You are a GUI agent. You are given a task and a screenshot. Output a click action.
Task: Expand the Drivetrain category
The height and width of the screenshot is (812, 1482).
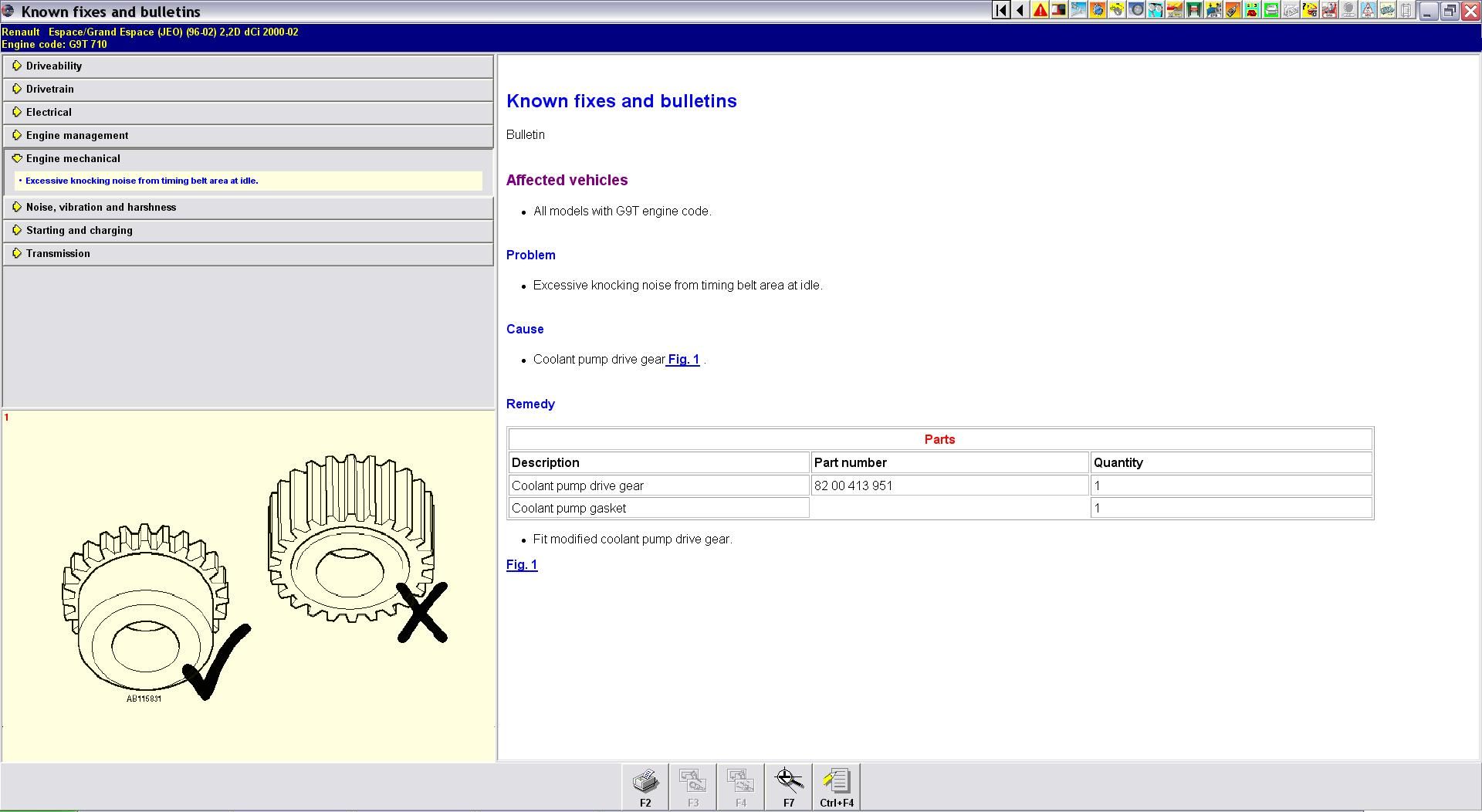(x=50, y=89)
